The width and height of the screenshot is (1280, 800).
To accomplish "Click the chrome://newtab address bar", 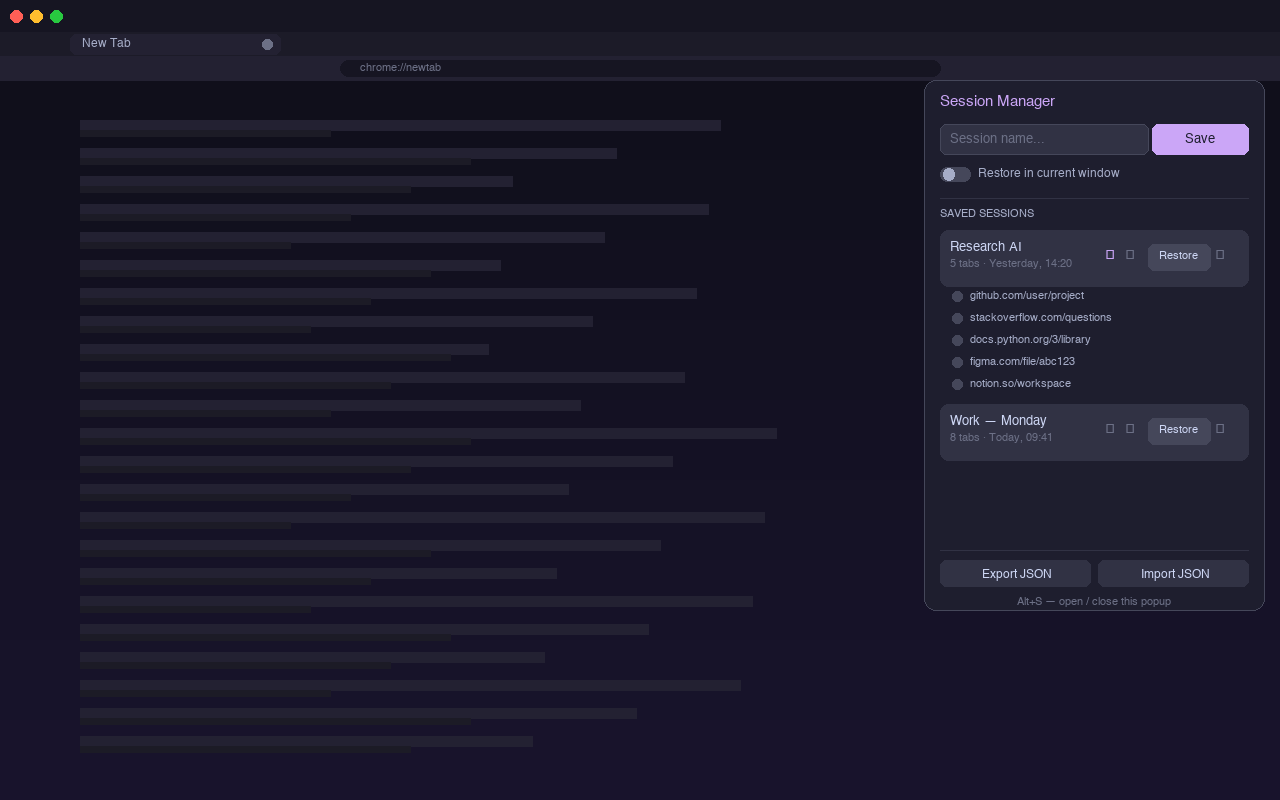I will (640, 68).
